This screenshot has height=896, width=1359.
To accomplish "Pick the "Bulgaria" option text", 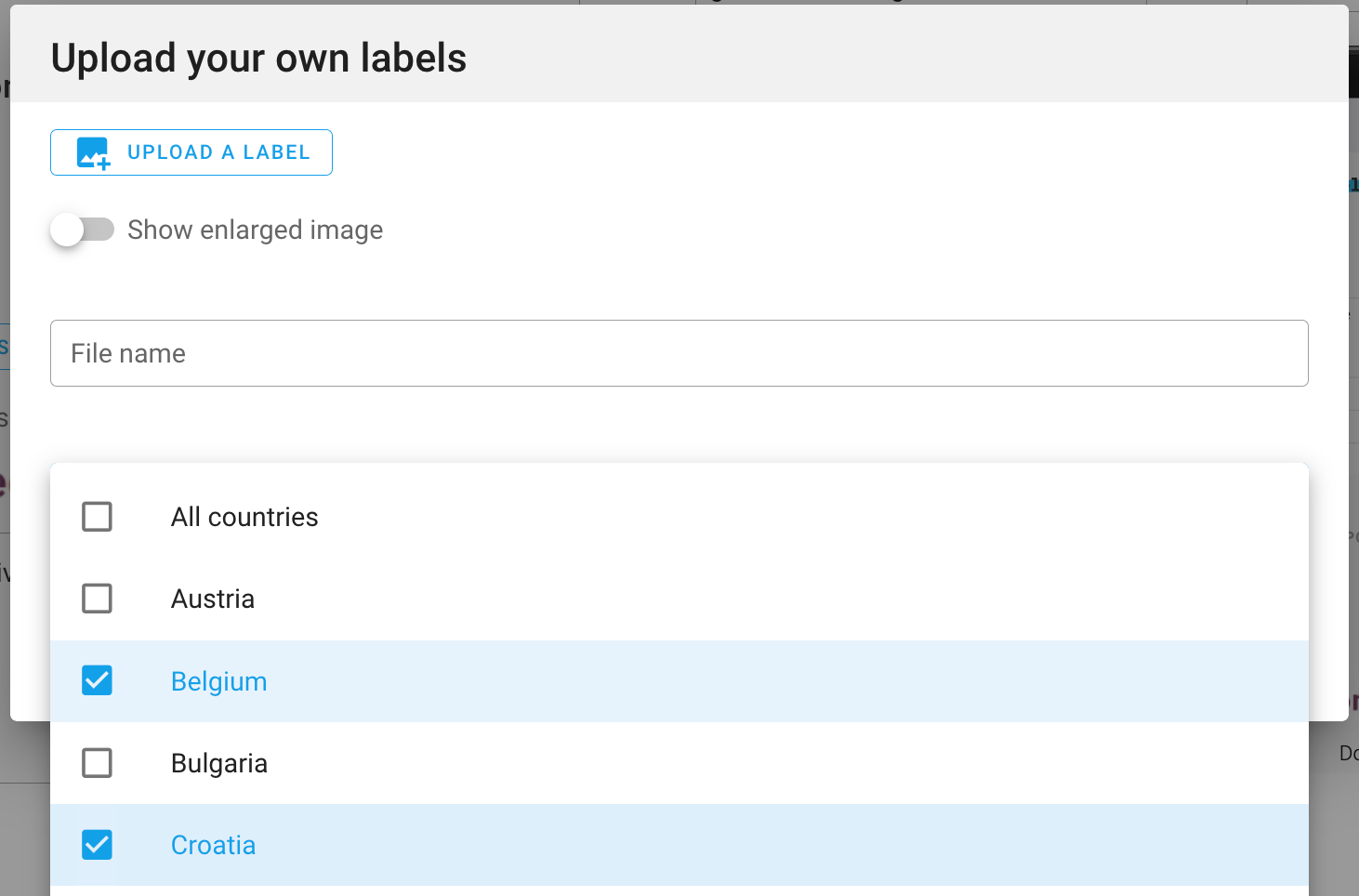I will [x=219, y=763].
